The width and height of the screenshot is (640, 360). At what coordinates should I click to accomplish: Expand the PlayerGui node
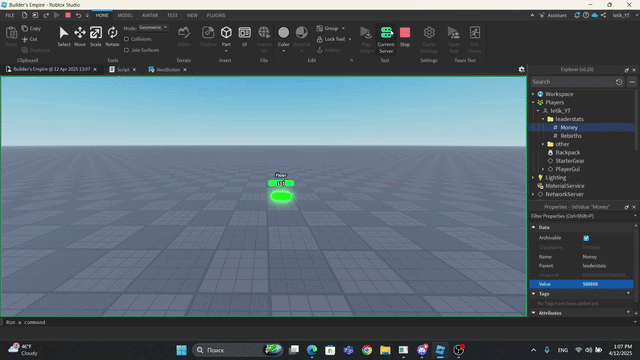click(x=543, y=169)
